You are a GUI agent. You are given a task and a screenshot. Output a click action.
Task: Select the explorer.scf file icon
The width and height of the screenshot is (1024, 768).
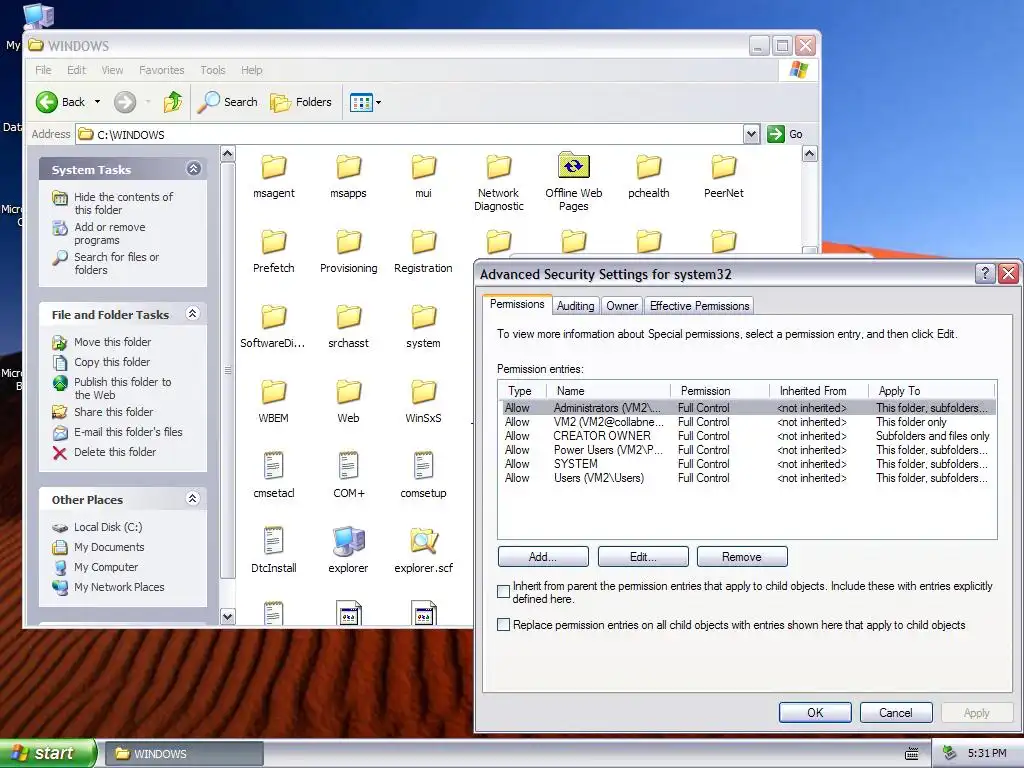pyautogui.click(x=423, y=550)
